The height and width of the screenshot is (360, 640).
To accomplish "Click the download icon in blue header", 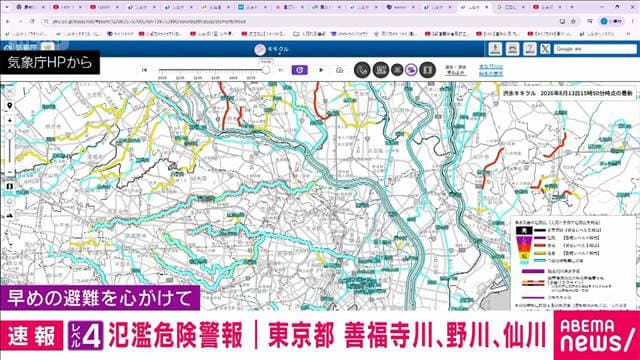I will (x=495, y=49).
